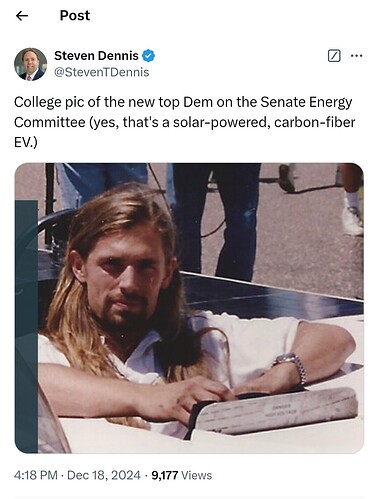Click the 9,177 view count number
Screen dimensions: 378x499
click(165, 475)
